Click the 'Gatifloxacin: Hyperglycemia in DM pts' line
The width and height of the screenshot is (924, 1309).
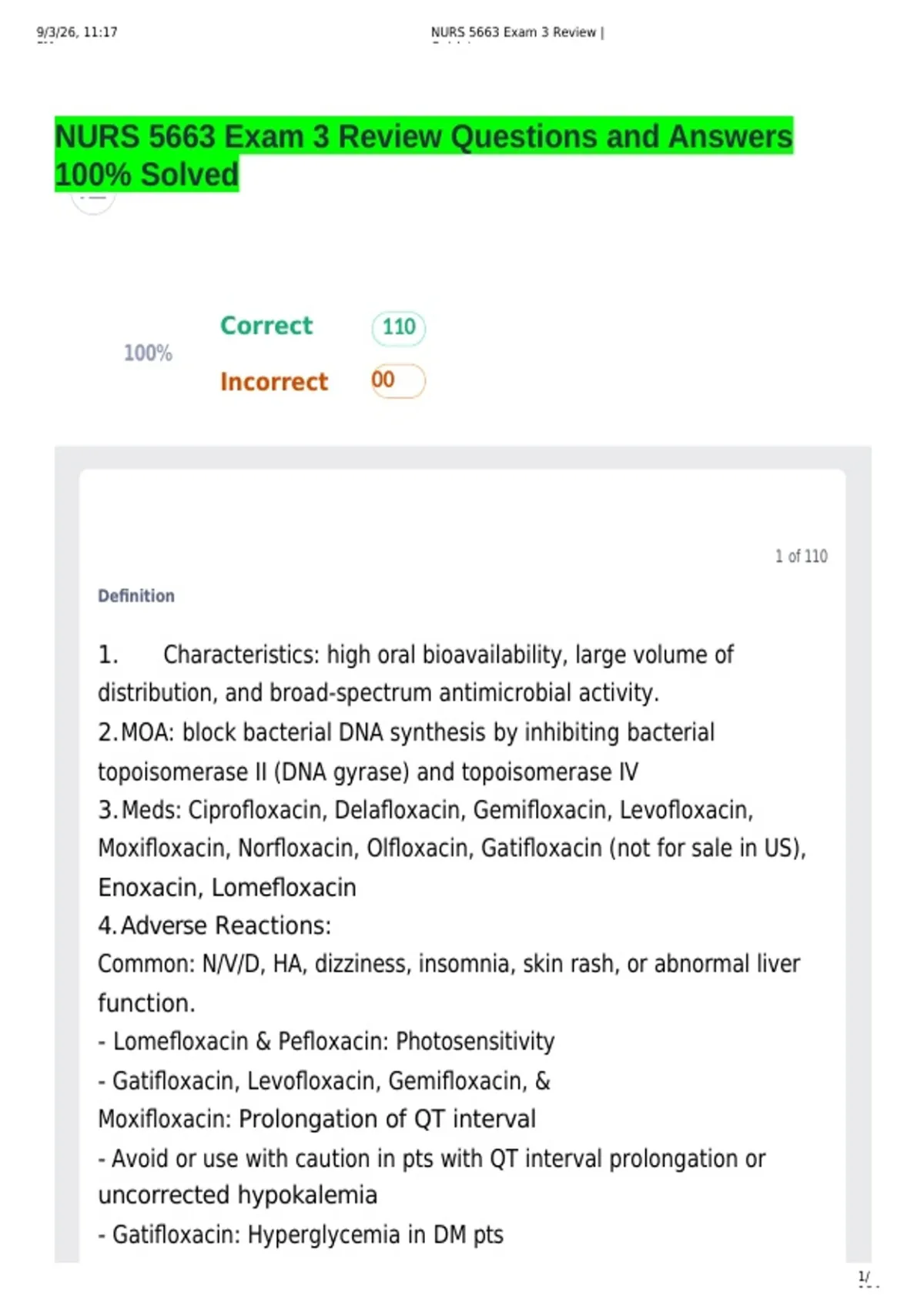(301, 1235)
